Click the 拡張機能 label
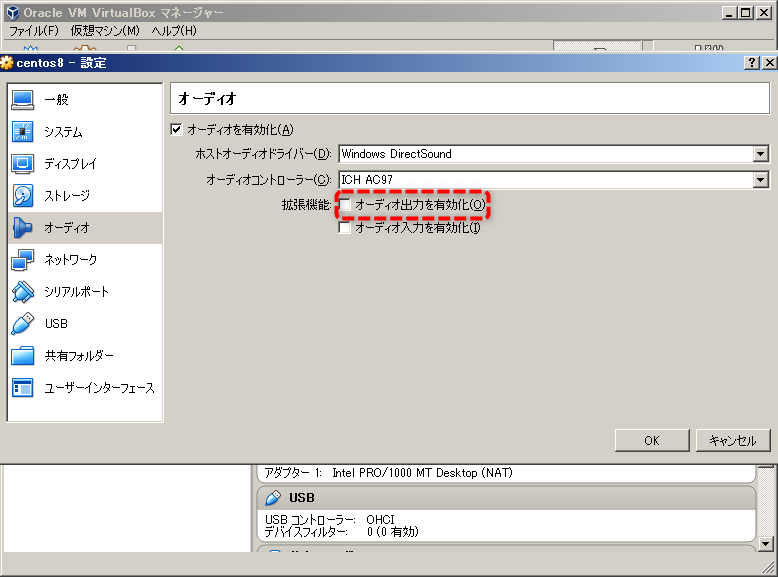Image resolution: width=778 pixels, height=577 pixels. [x=306, y=204]
